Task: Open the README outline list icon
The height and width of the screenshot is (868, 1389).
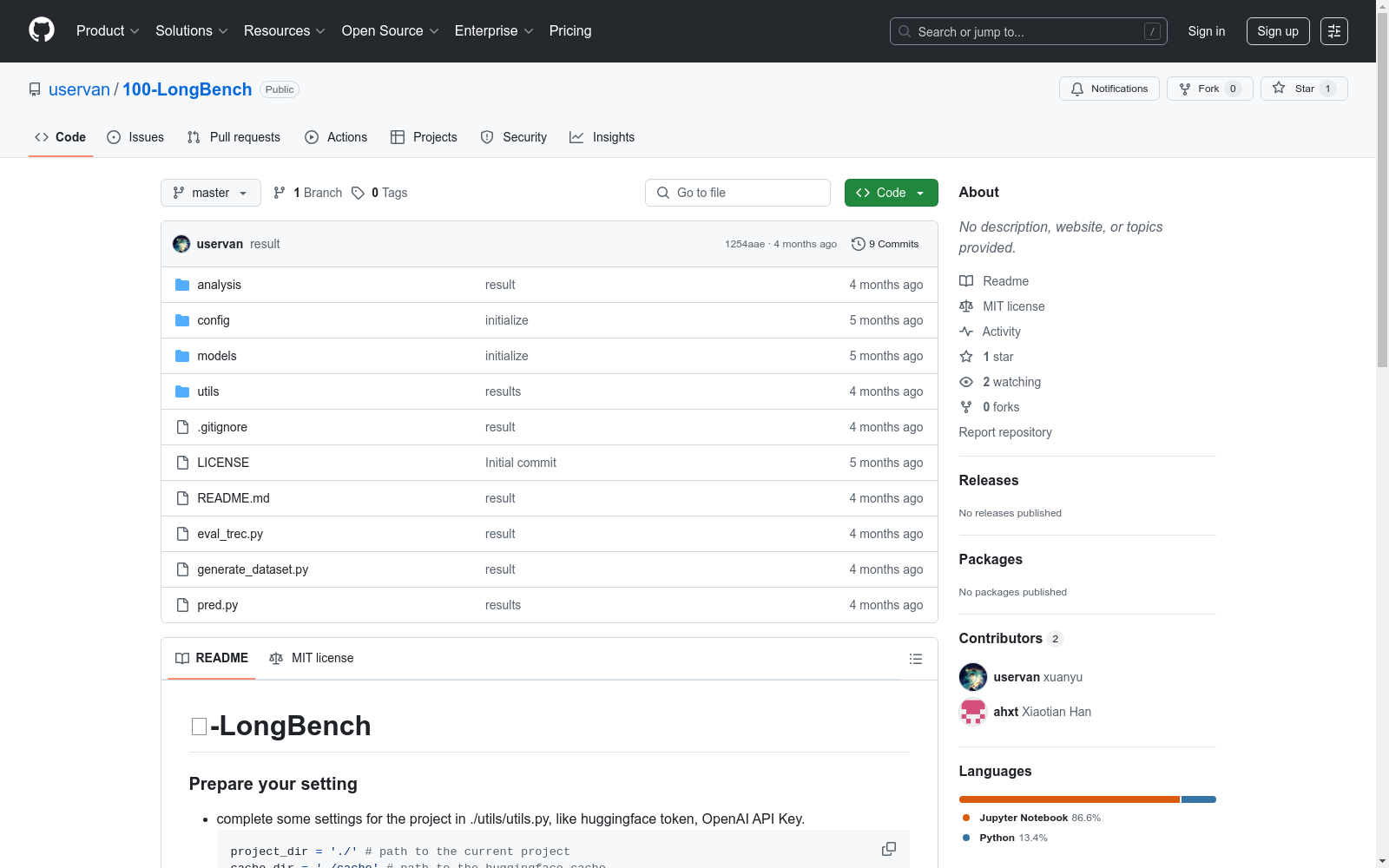Action: tap(915, 659)
